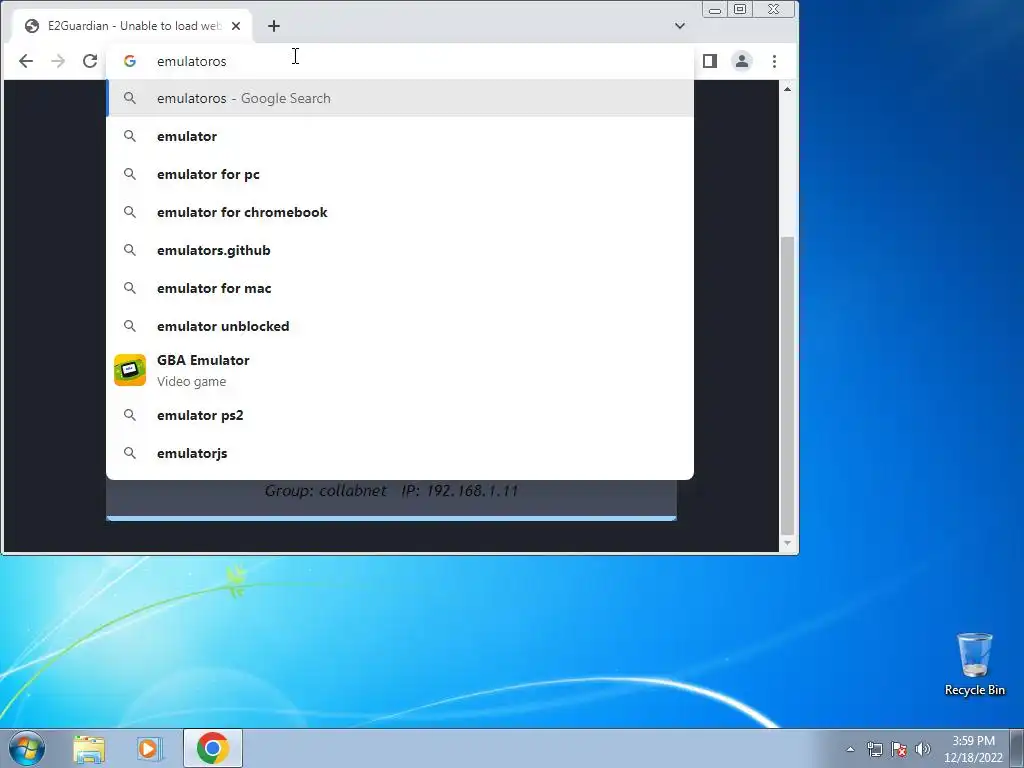This screenshot has width=1024, height=768.
Task: Select the Recycle Bin desktop icon
Action: 974,664
